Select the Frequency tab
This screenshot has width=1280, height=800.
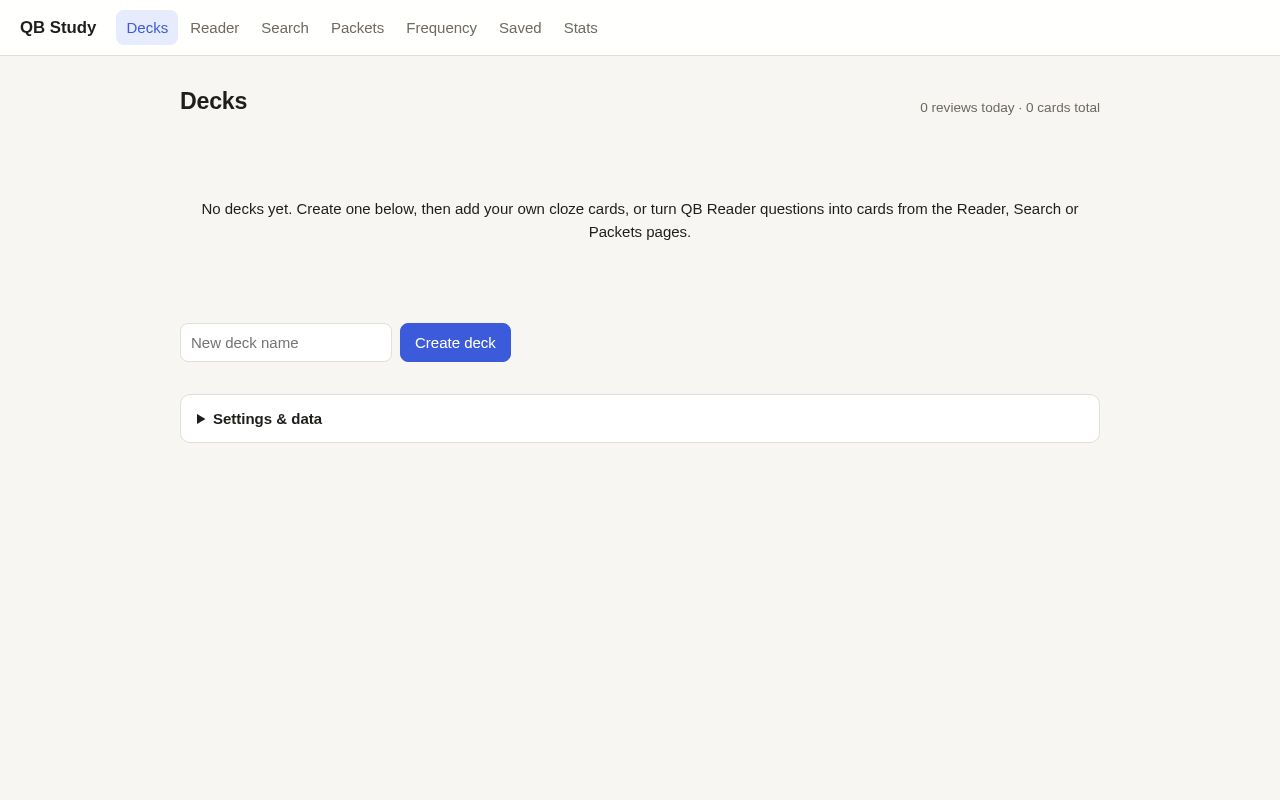point(441,28)
